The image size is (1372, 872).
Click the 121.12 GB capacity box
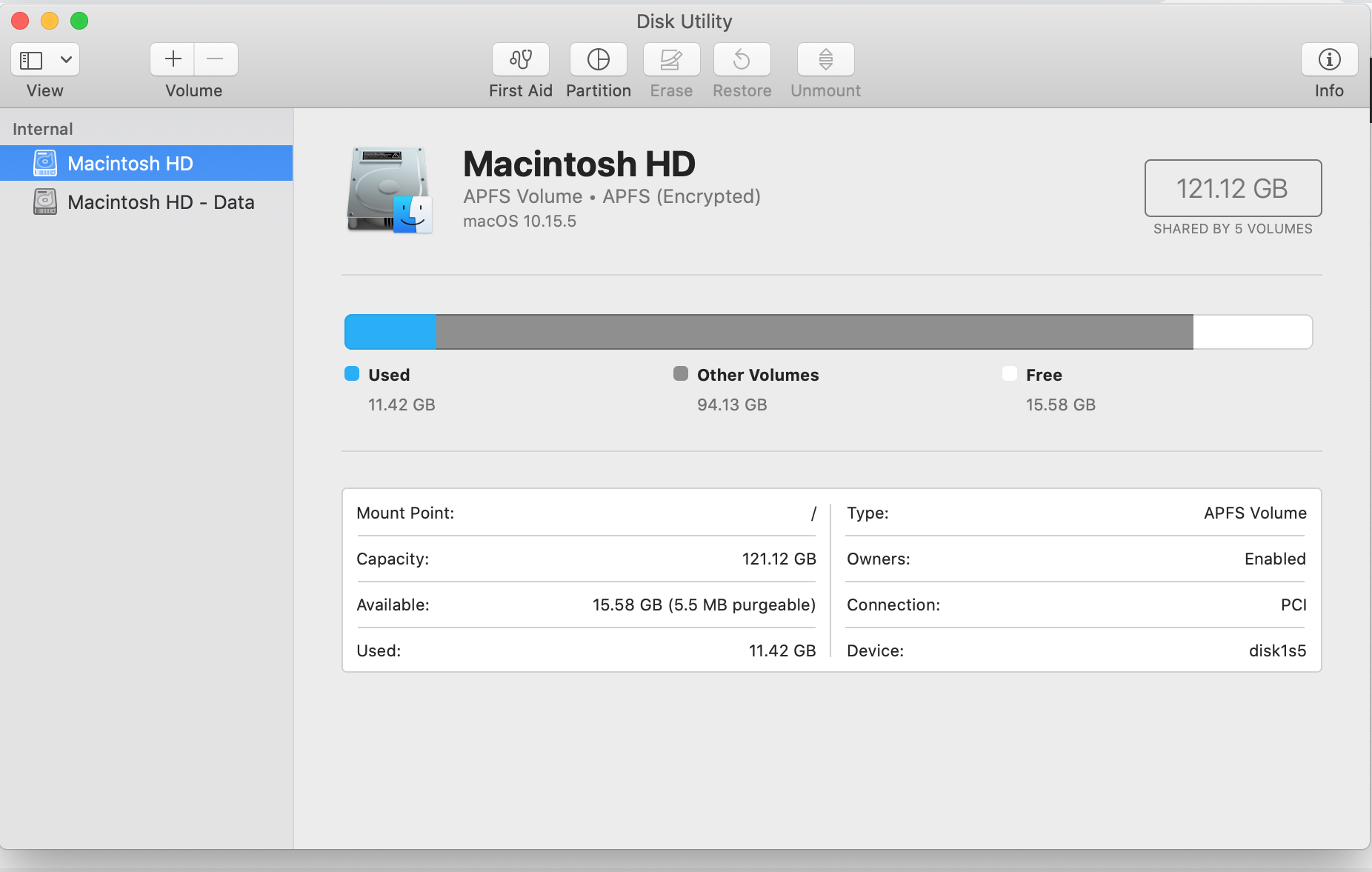coord(1233,188)
